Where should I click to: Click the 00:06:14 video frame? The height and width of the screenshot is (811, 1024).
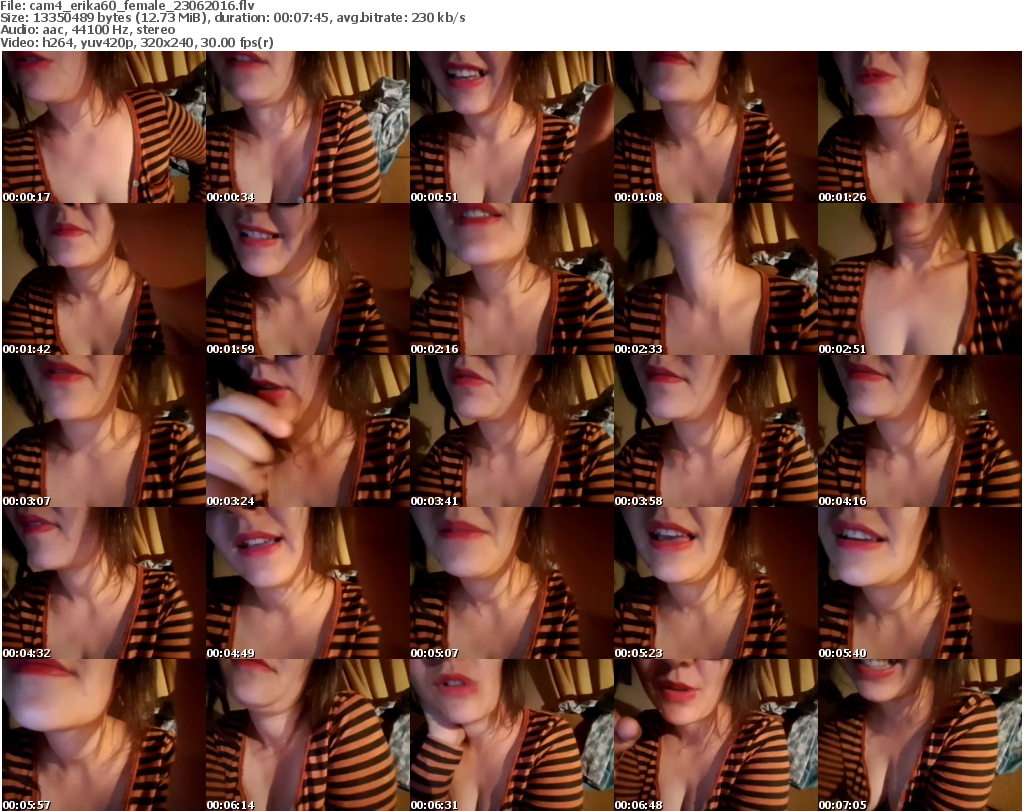[308, 735]
